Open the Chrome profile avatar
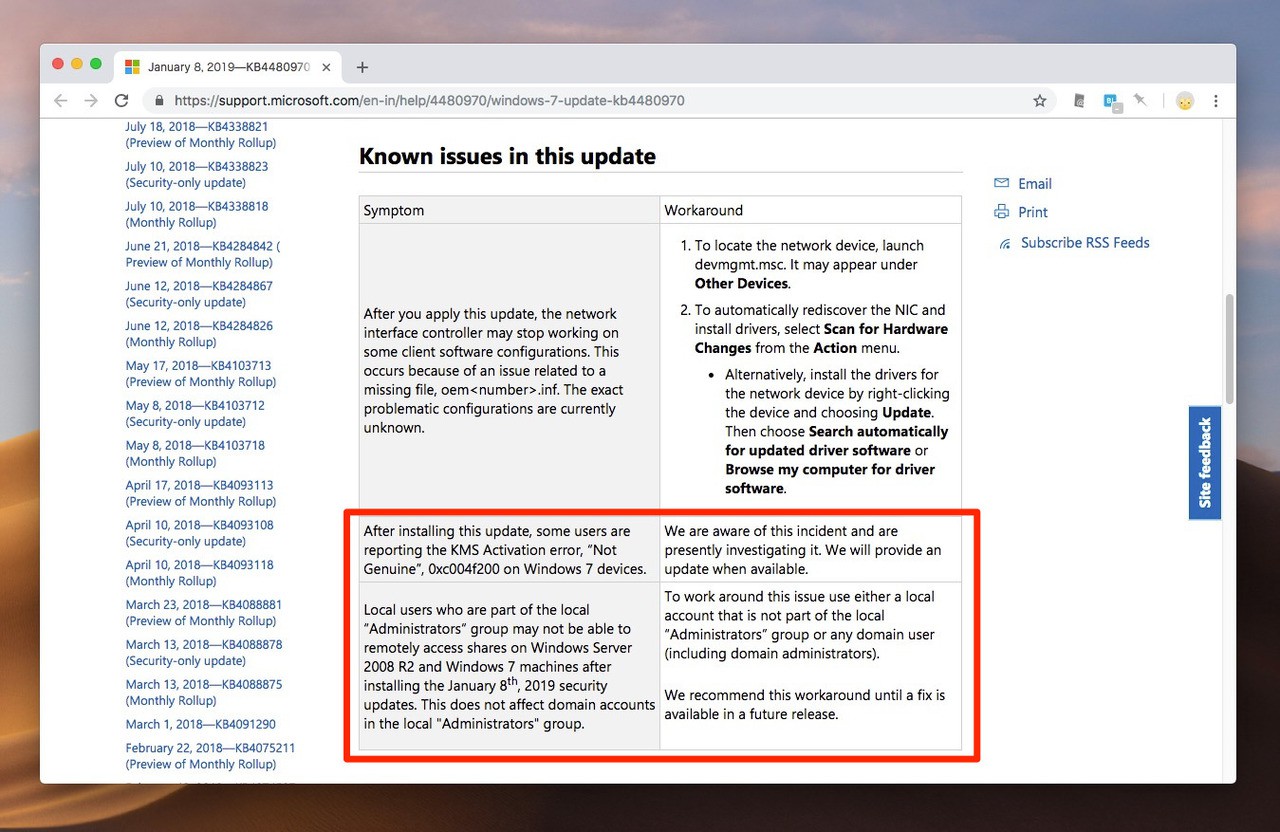This screenshot has height=832, width=1280. tap(1185, 101)
